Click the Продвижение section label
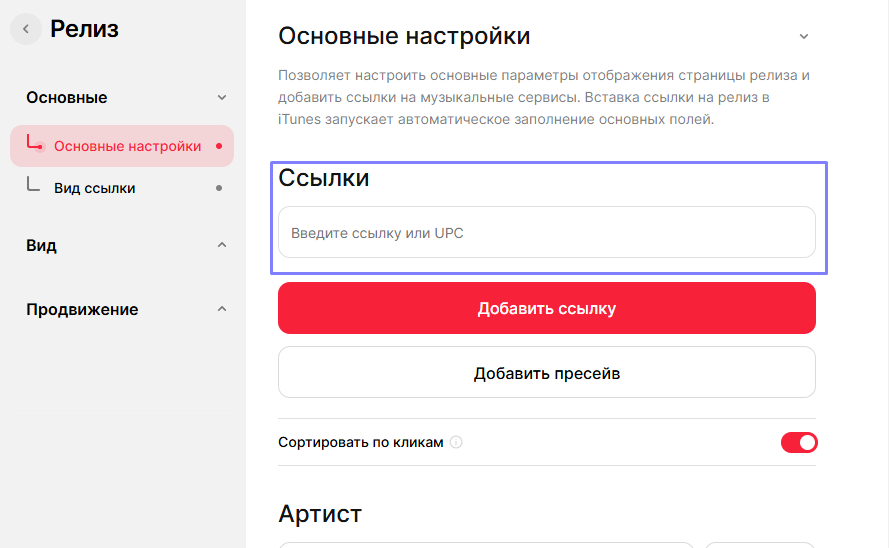The width and height of the screenshot is (889, 548). pos(82,310)
